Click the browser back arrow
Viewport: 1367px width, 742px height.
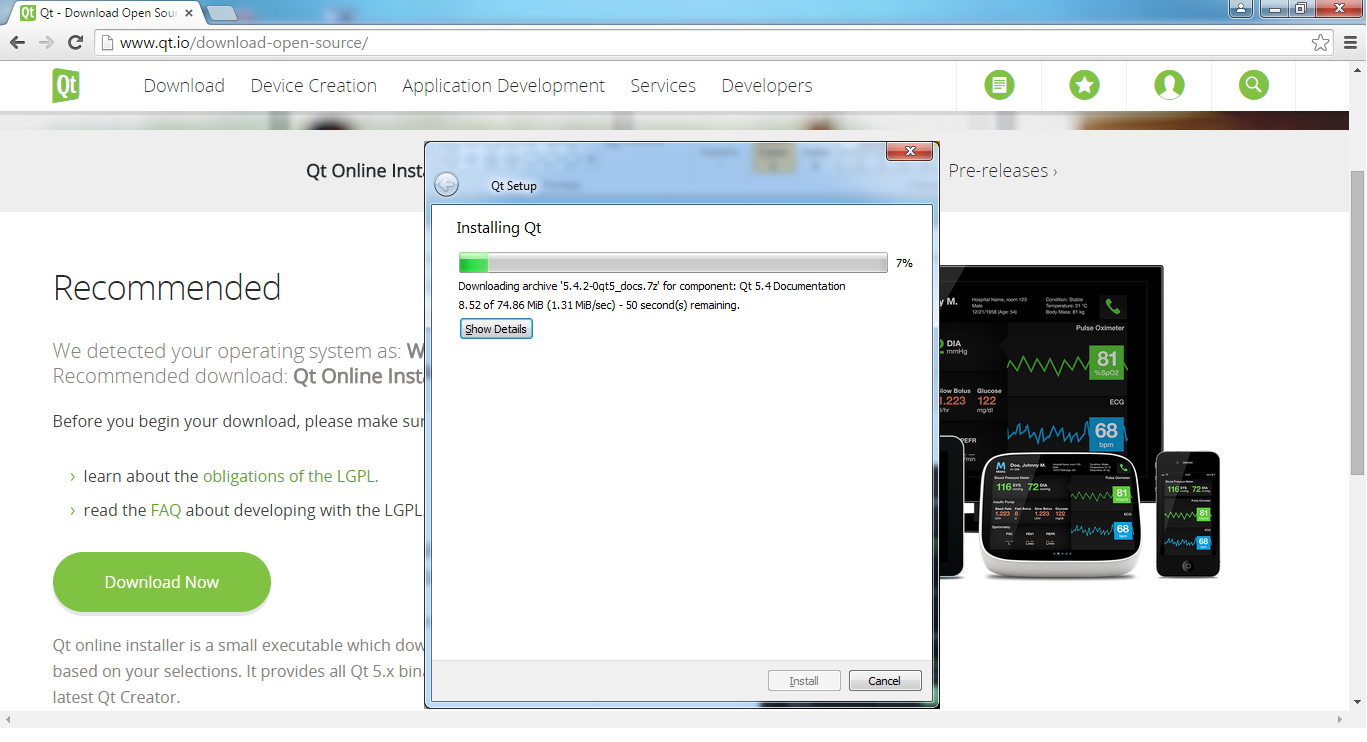17,42
